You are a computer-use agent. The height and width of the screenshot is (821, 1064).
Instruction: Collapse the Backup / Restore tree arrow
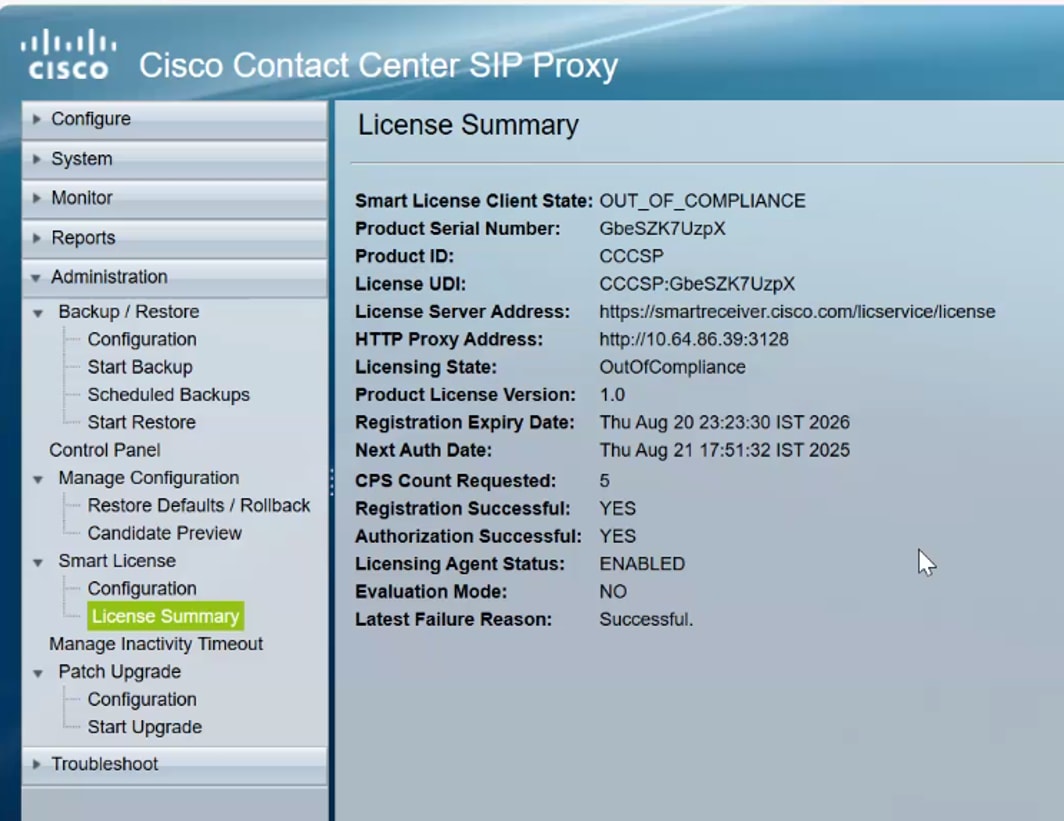click(38, 313)
